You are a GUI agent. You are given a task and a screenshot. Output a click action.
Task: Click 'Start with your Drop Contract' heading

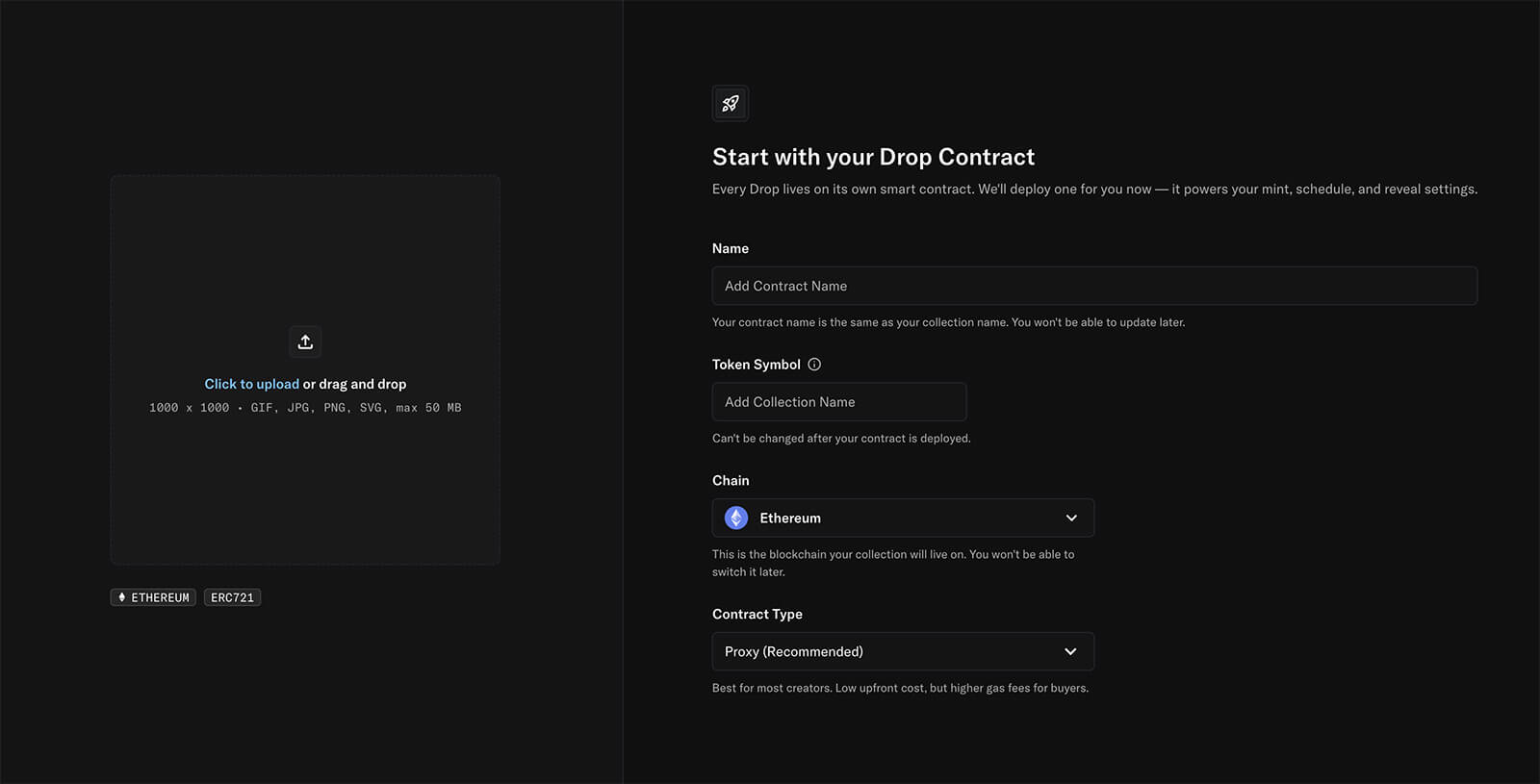(873, 157)
